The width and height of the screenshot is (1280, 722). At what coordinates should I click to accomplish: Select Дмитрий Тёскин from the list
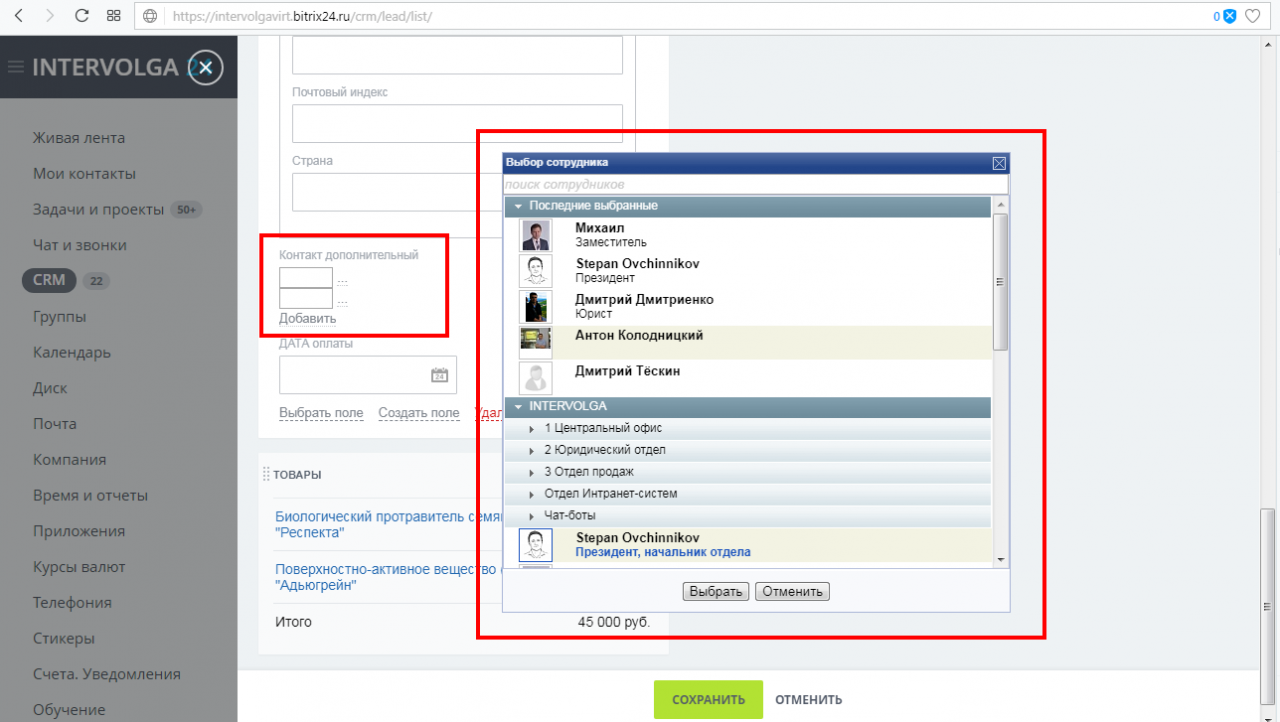click(747, 379)
